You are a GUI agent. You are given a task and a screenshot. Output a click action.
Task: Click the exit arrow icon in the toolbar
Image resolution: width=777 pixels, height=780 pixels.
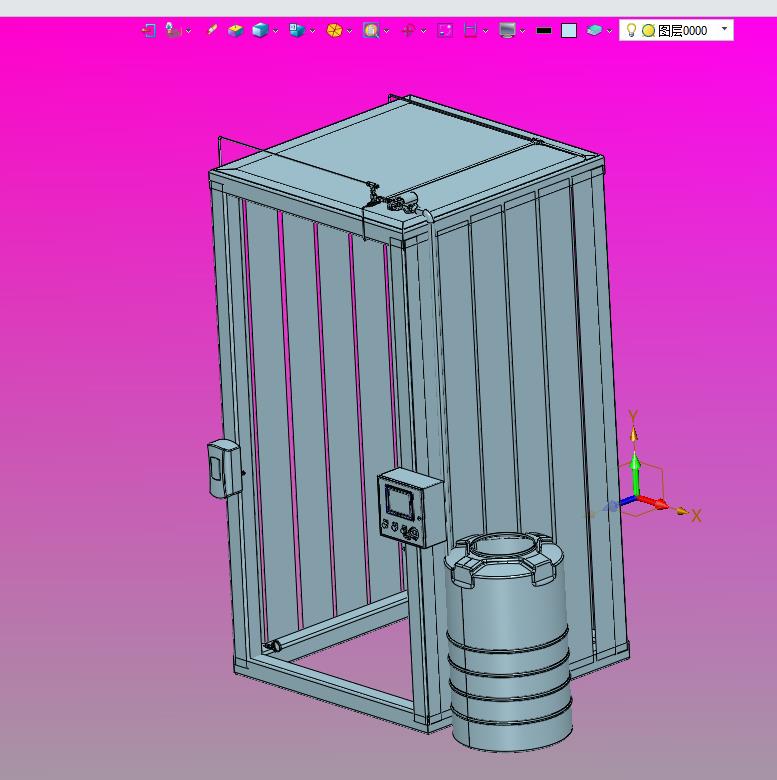tap(148, 31)
